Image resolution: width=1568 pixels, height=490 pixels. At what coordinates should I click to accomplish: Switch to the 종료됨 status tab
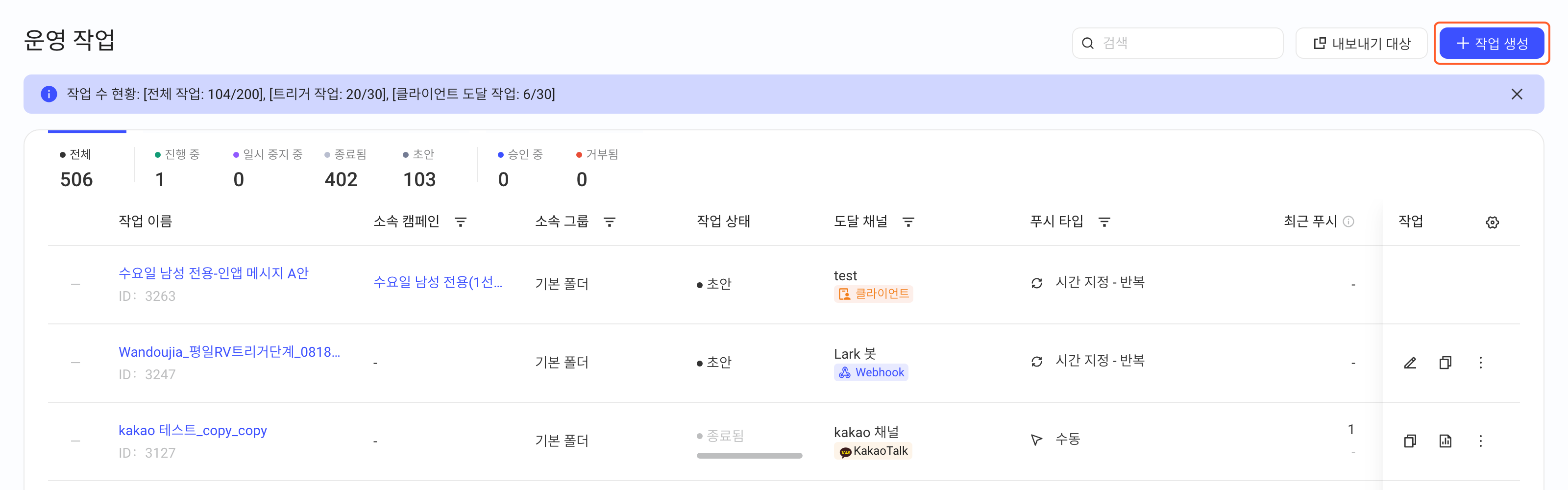[x=345, y=168]
